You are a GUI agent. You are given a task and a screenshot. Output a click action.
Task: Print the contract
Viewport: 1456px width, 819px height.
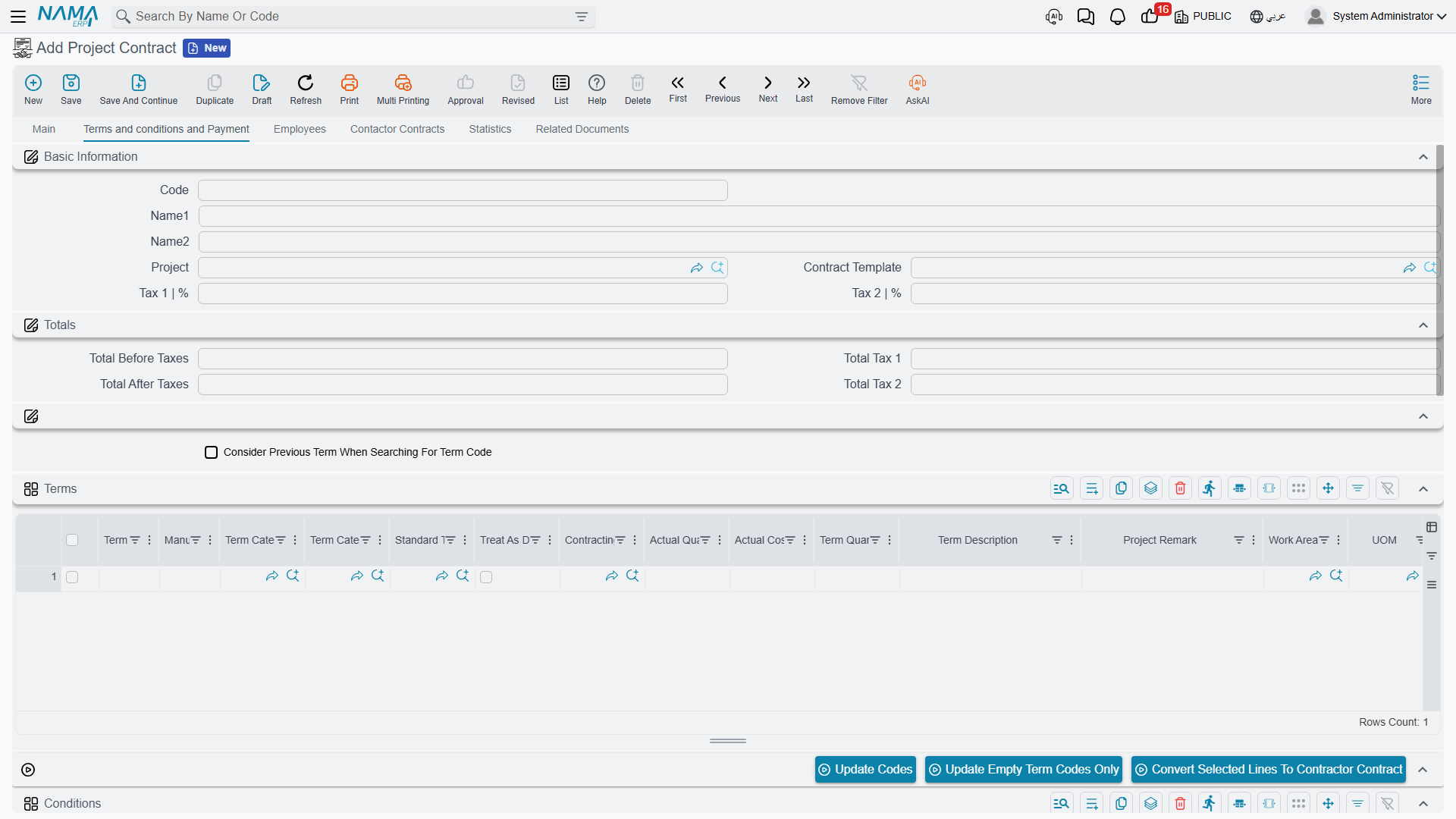(350, 89)
